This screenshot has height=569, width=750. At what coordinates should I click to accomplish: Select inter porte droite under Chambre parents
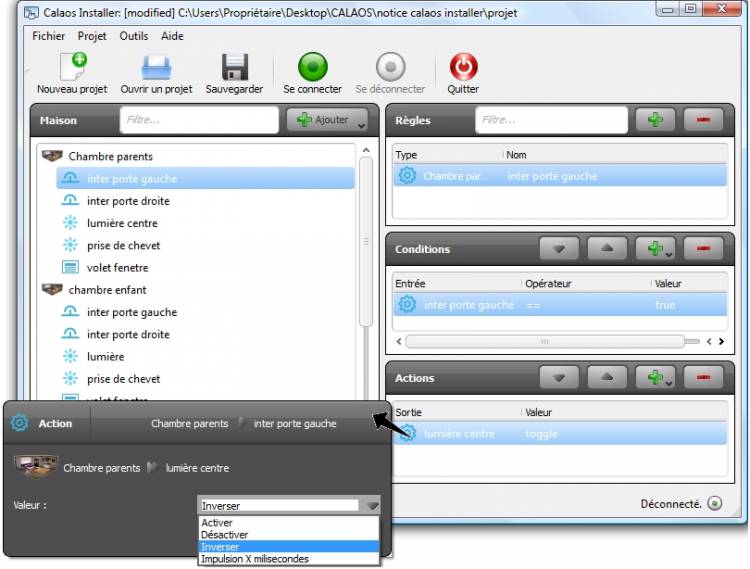coord(128,201)
